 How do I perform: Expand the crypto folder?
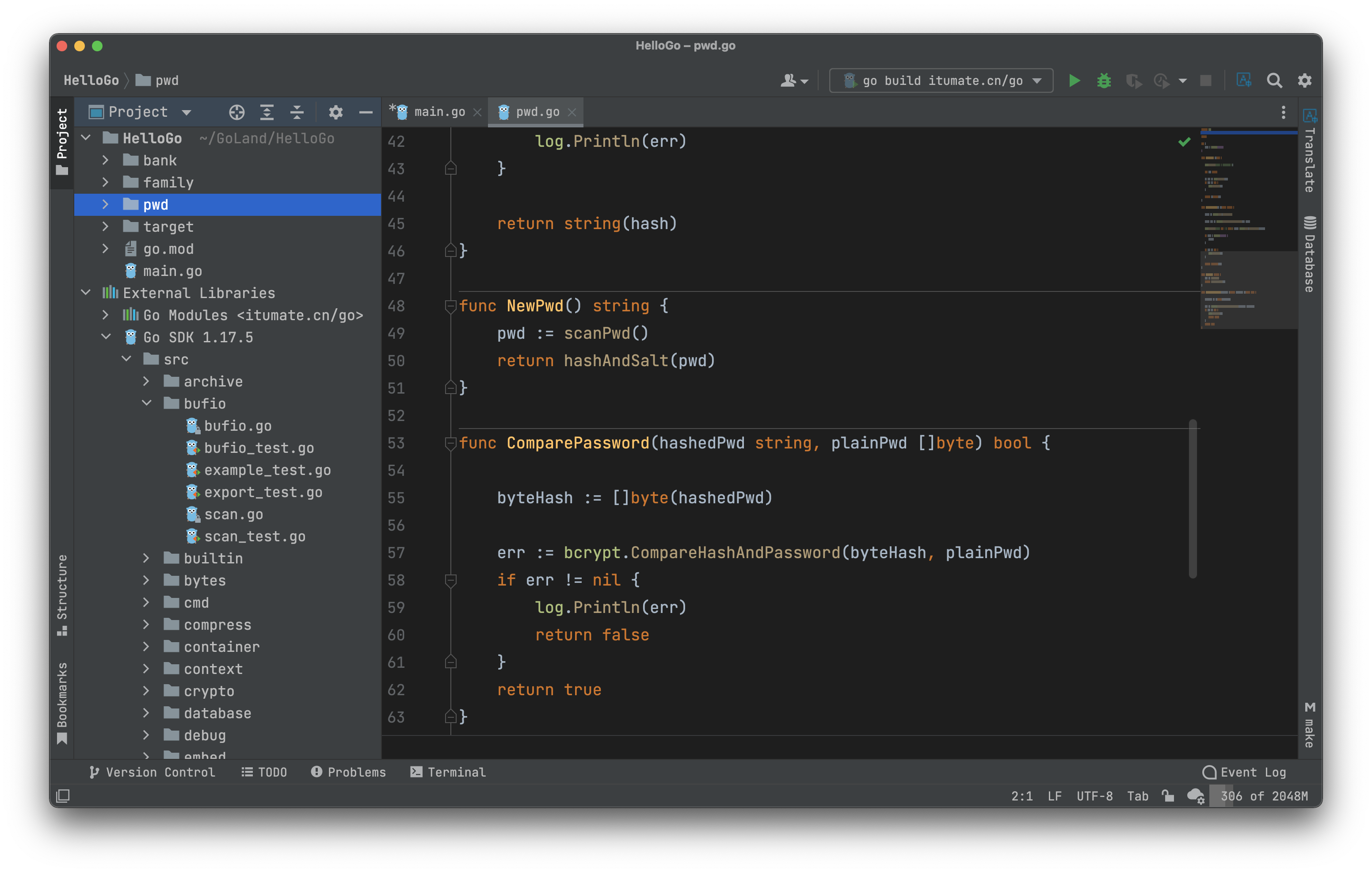coord(146,690)
